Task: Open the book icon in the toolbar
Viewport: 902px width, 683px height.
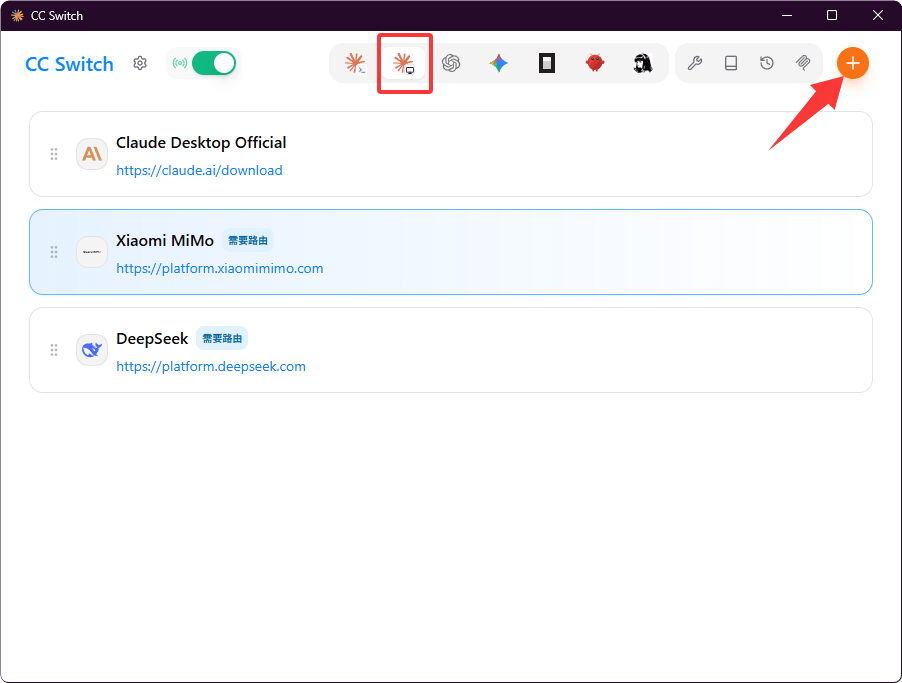Action: (x=731, y=63)
